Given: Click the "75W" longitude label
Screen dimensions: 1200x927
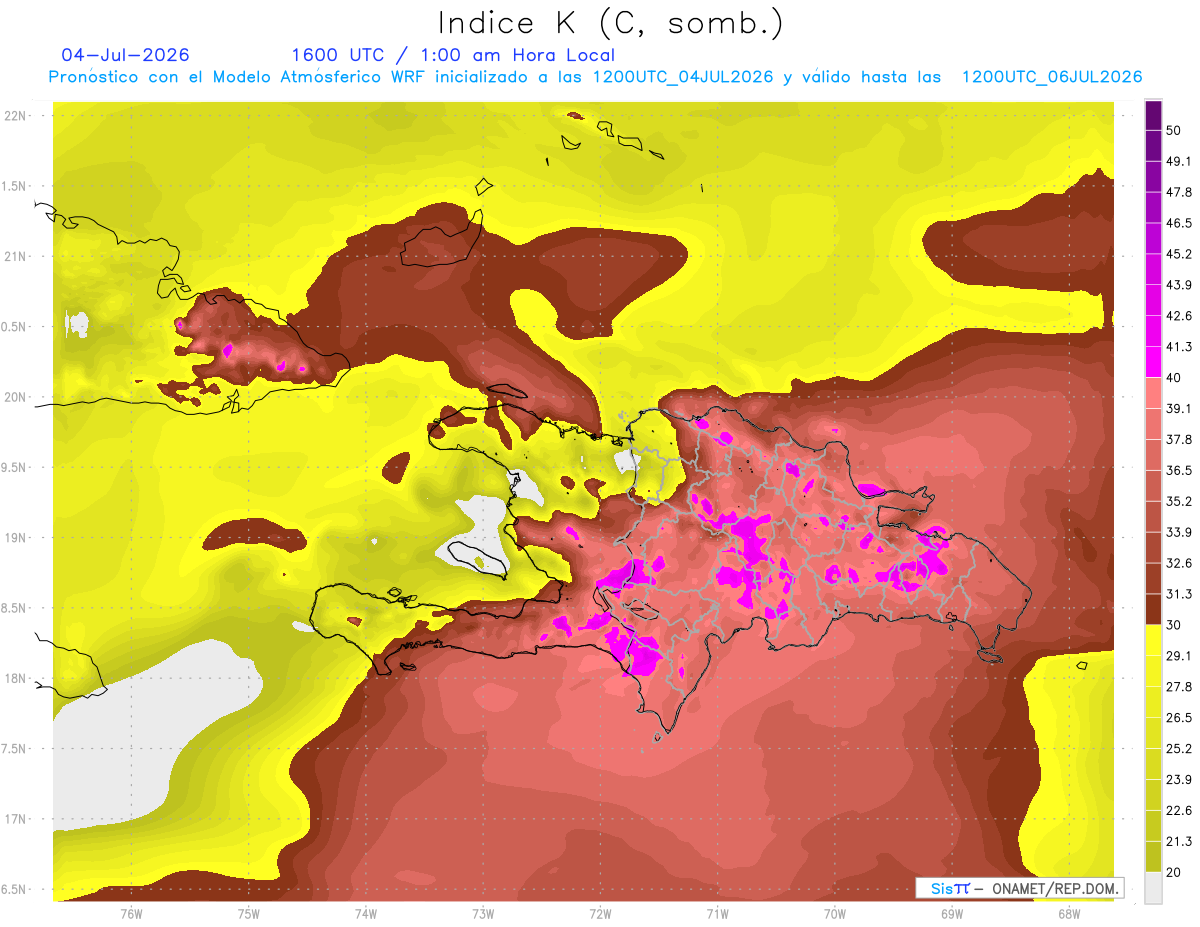Looking at the screenshot, I should coord(249,913).
